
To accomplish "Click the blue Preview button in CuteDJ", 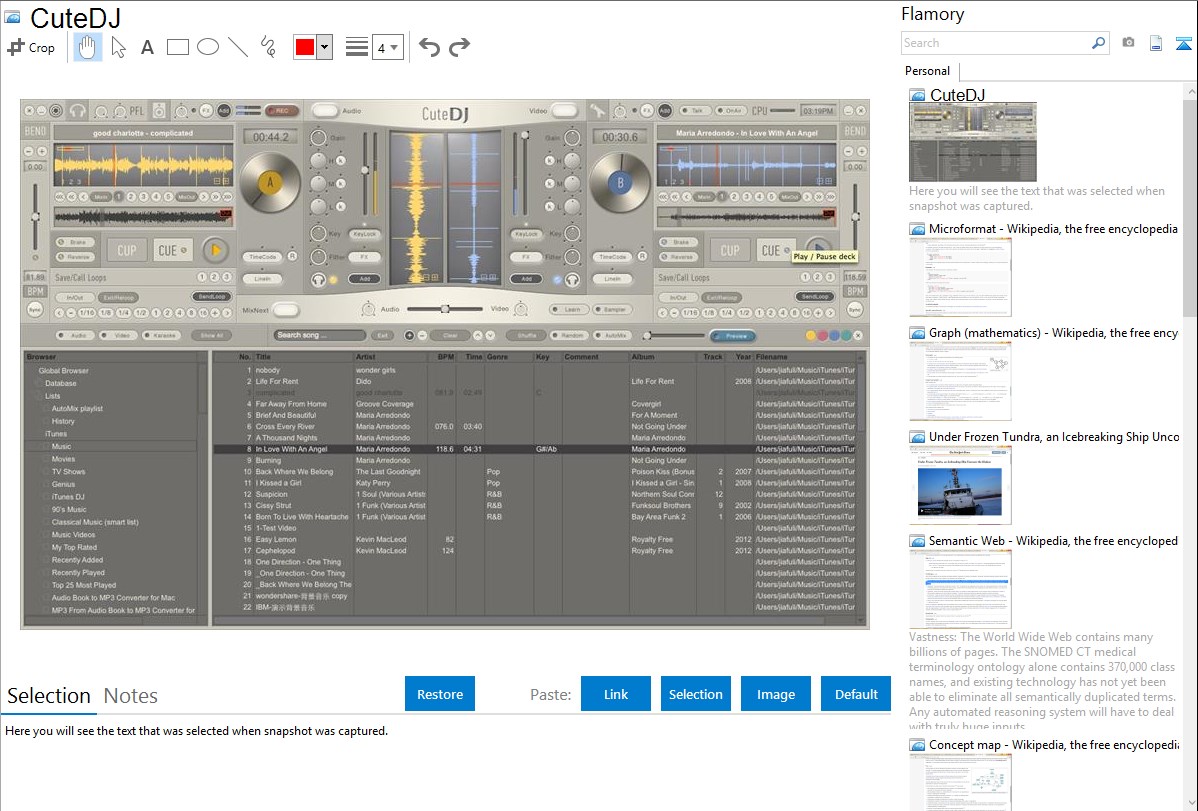I will [733, 336].
